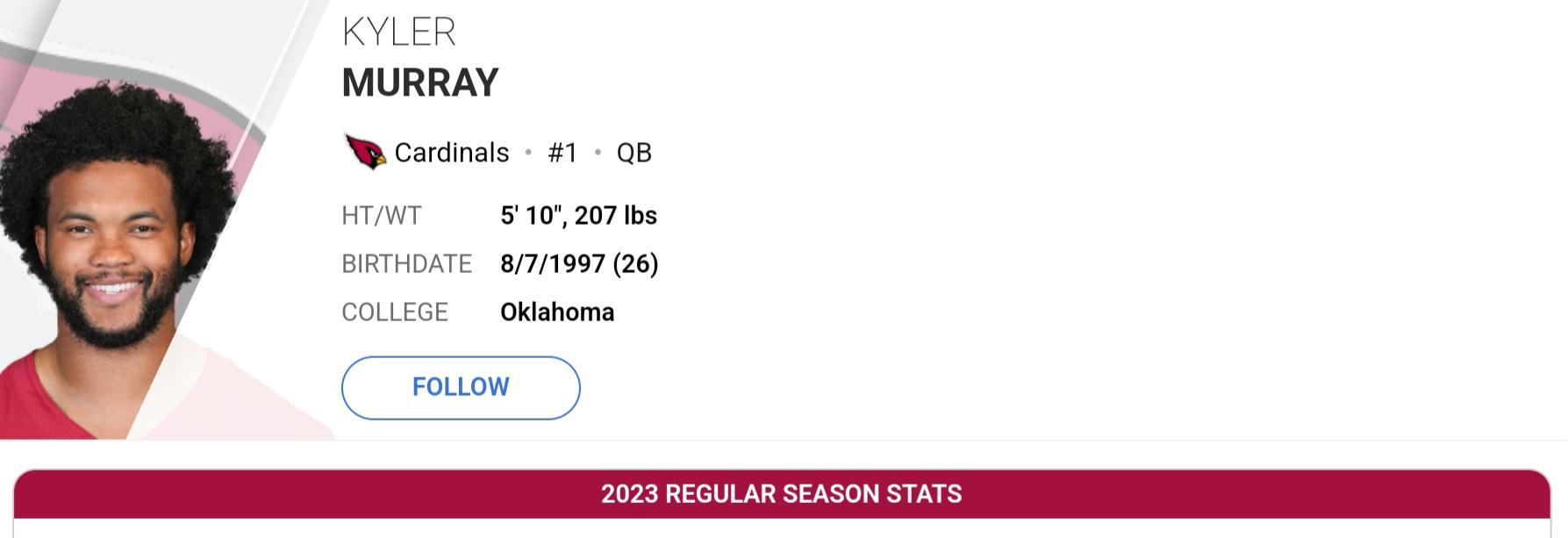
Task: Click the HT/WT field label
Action: pyautogui.click(x=382, y=215)
